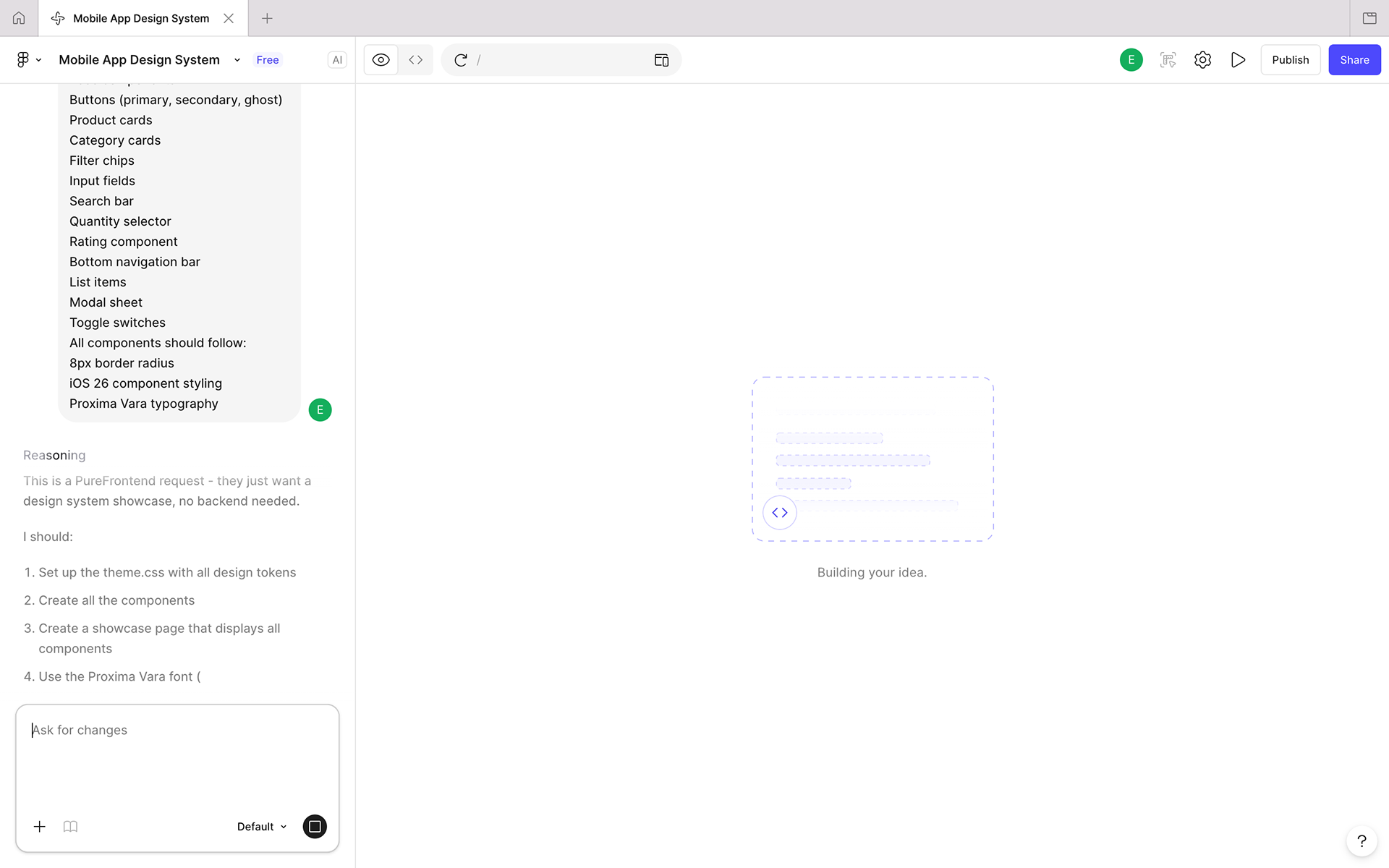Open the help question mark button
The width and height of the screenshot is (1389, 868).
coord(1361,841)
